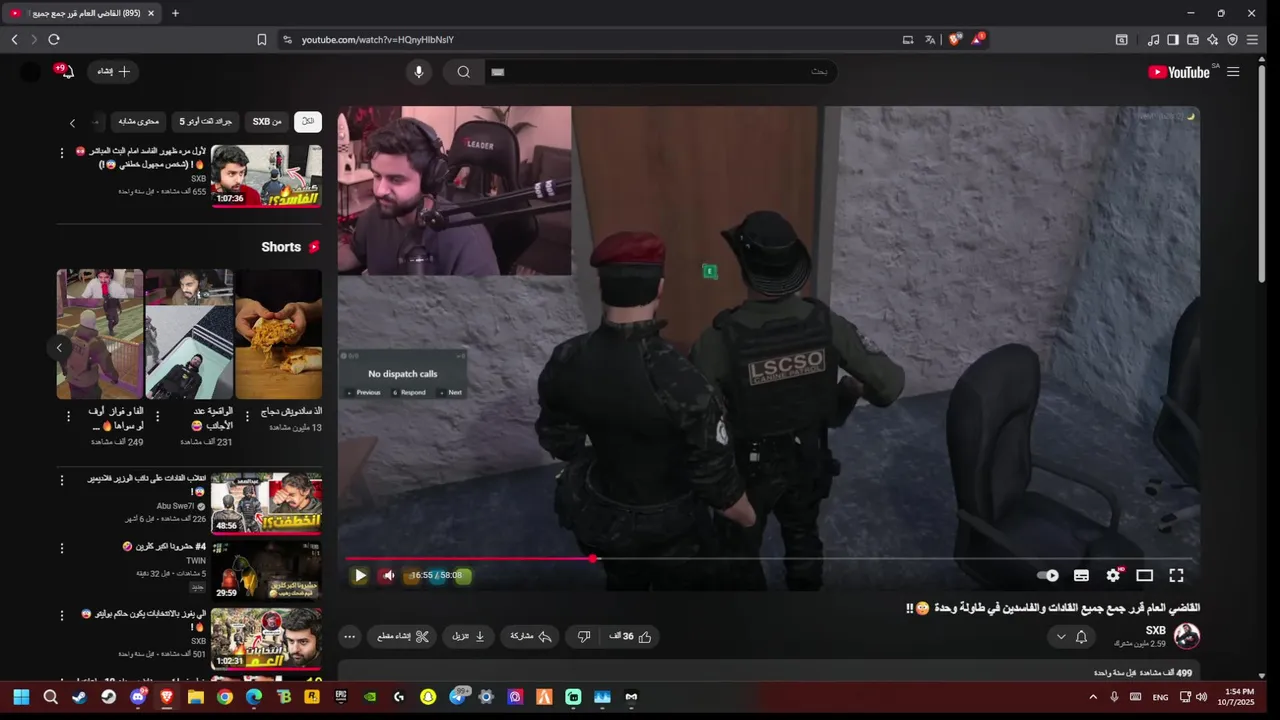Open the Leo AI sparkle icon

1213,40
